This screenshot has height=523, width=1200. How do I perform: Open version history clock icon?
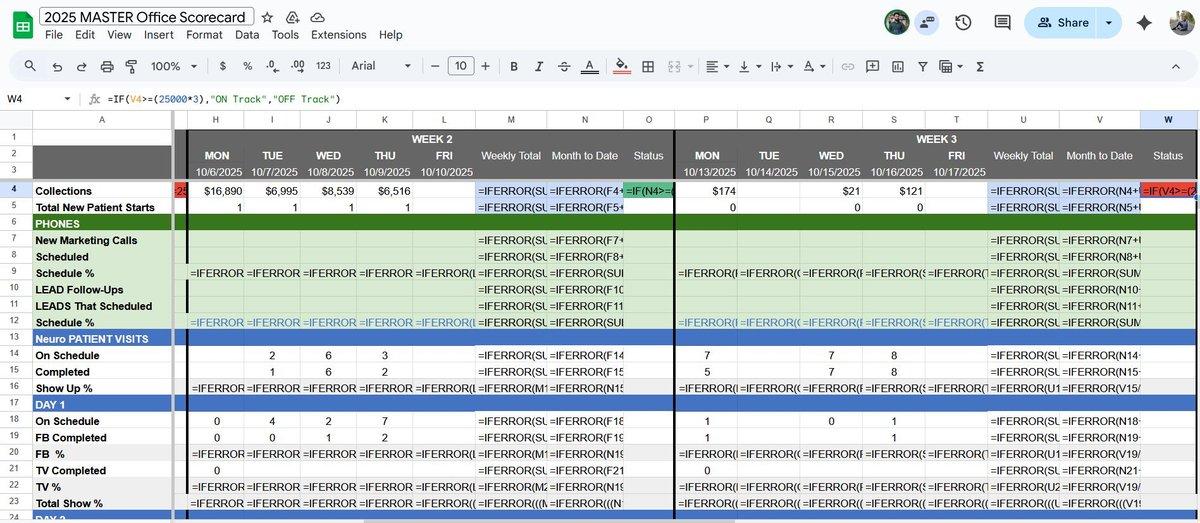[x=963, y=22]
